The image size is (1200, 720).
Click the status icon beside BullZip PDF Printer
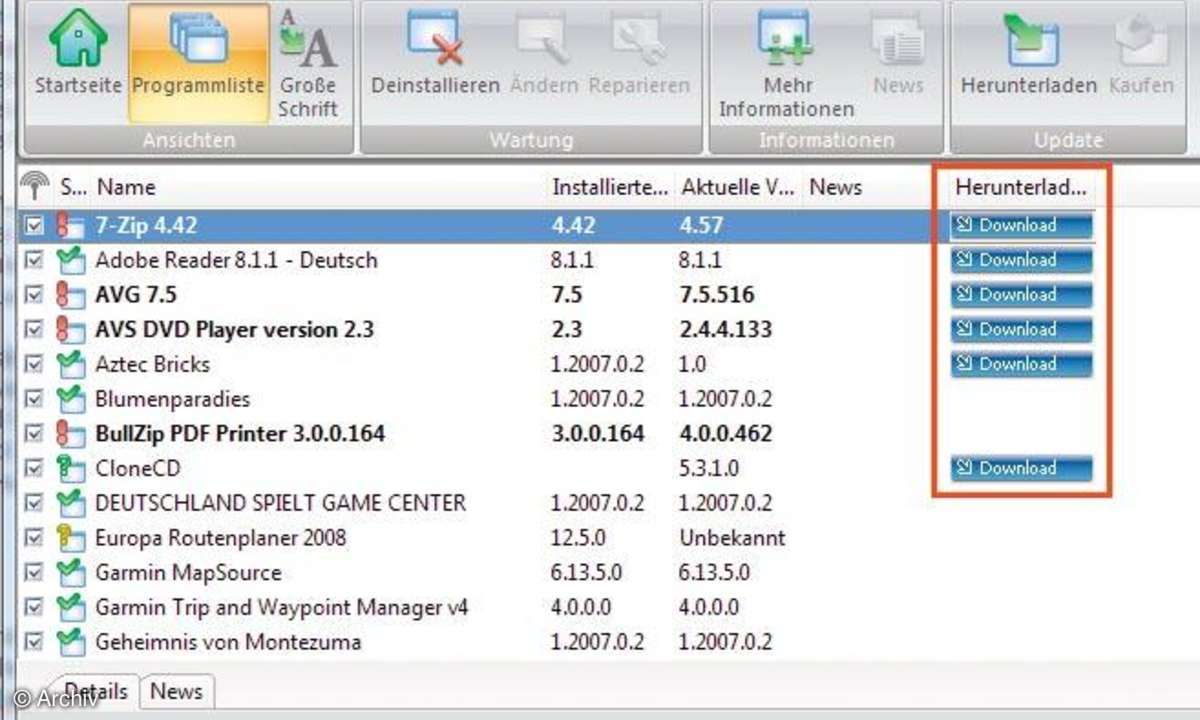point(70,434)
